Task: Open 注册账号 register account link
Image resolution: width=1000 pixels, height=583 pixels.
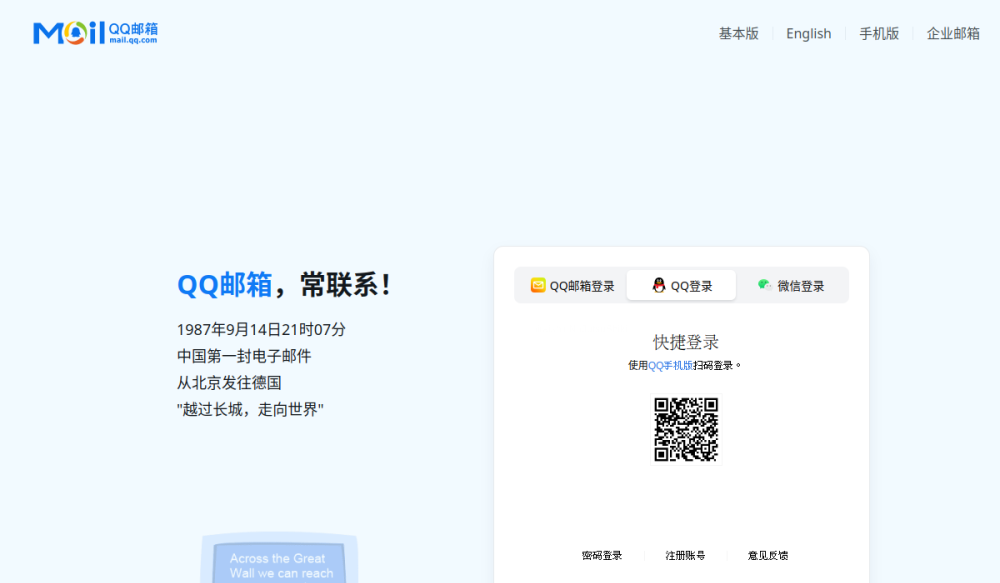Action: 685,556
